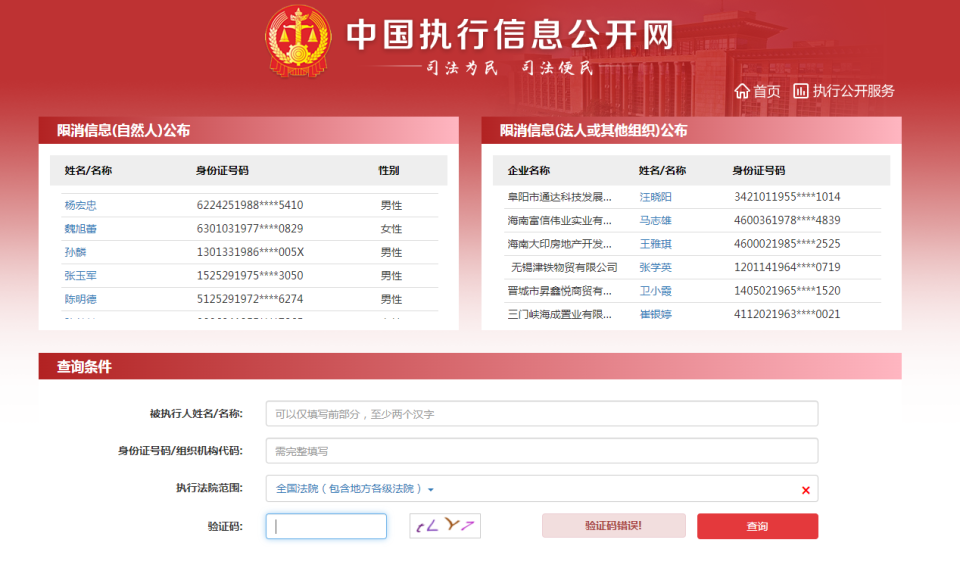Click the court emblem logo
The image size is (960, 574).
tap(296, 40)
